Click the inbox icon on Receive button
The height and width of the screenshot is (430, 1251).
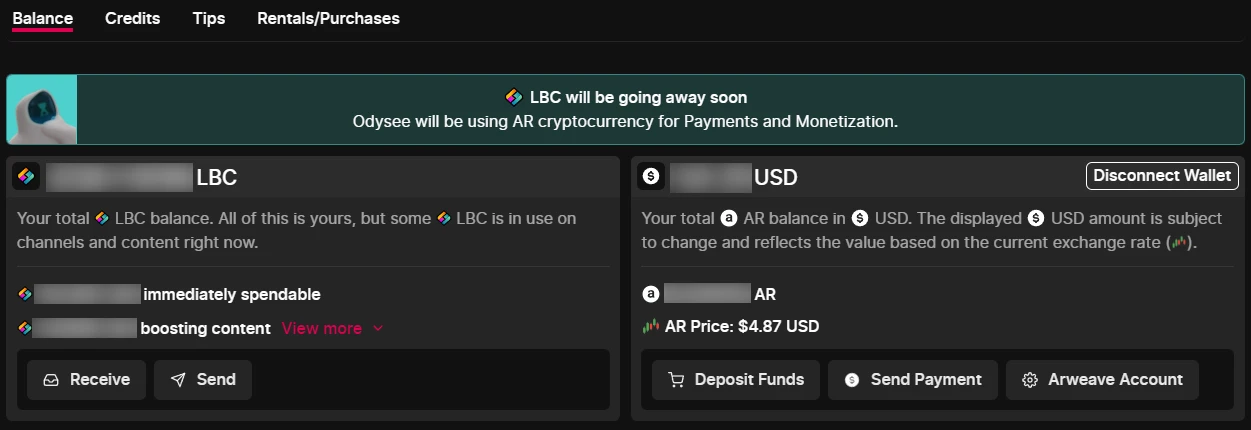[51, 380]
